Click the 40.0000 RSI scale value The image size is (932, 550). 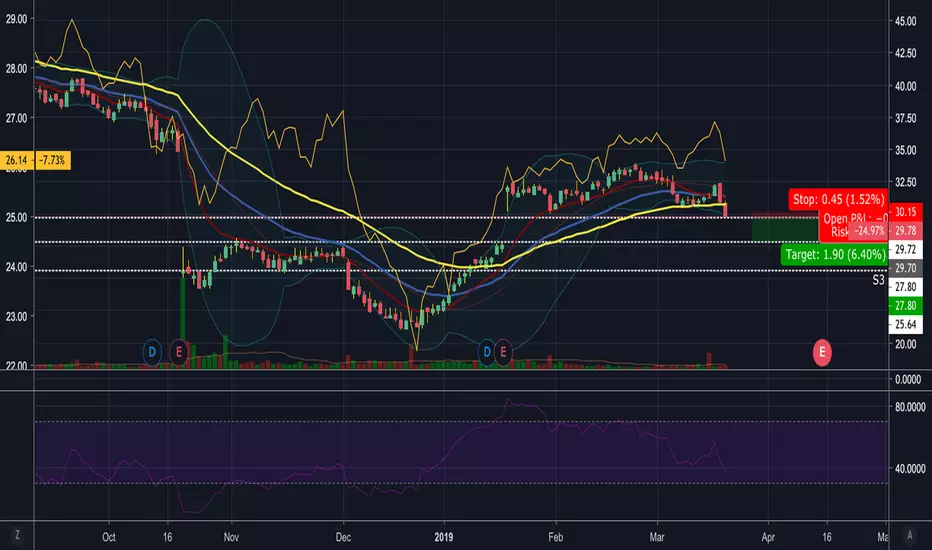click(x=910, y=469)
